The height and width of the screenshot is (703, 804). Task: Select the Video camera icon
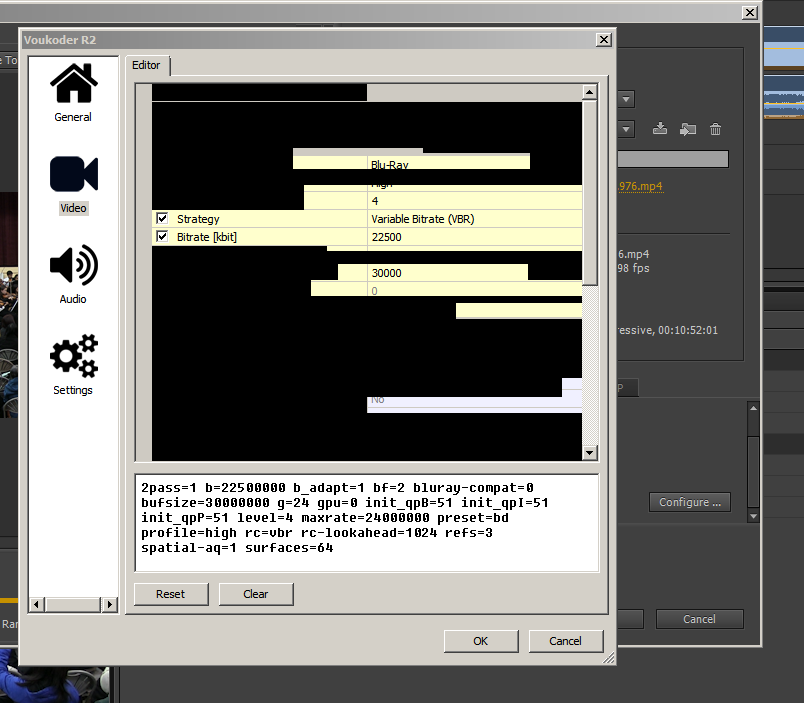pyautogui.click(x=73, y=175)
